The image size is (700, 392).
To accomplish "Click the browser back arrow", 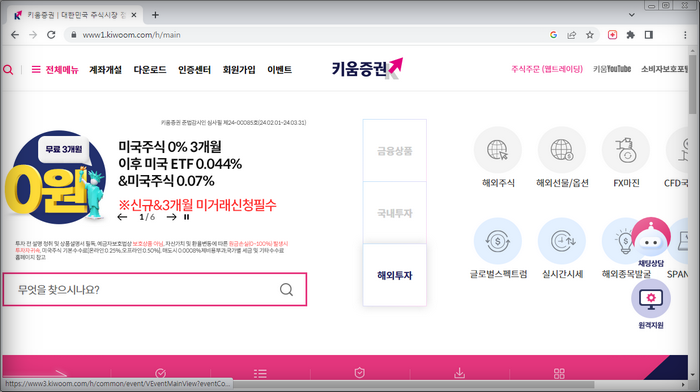I will tap(15, 35).
